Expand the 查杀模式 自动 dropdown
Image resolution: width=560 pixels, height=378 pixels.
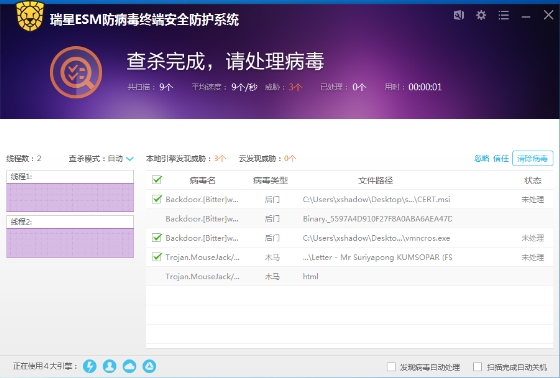tap(130, 159)
